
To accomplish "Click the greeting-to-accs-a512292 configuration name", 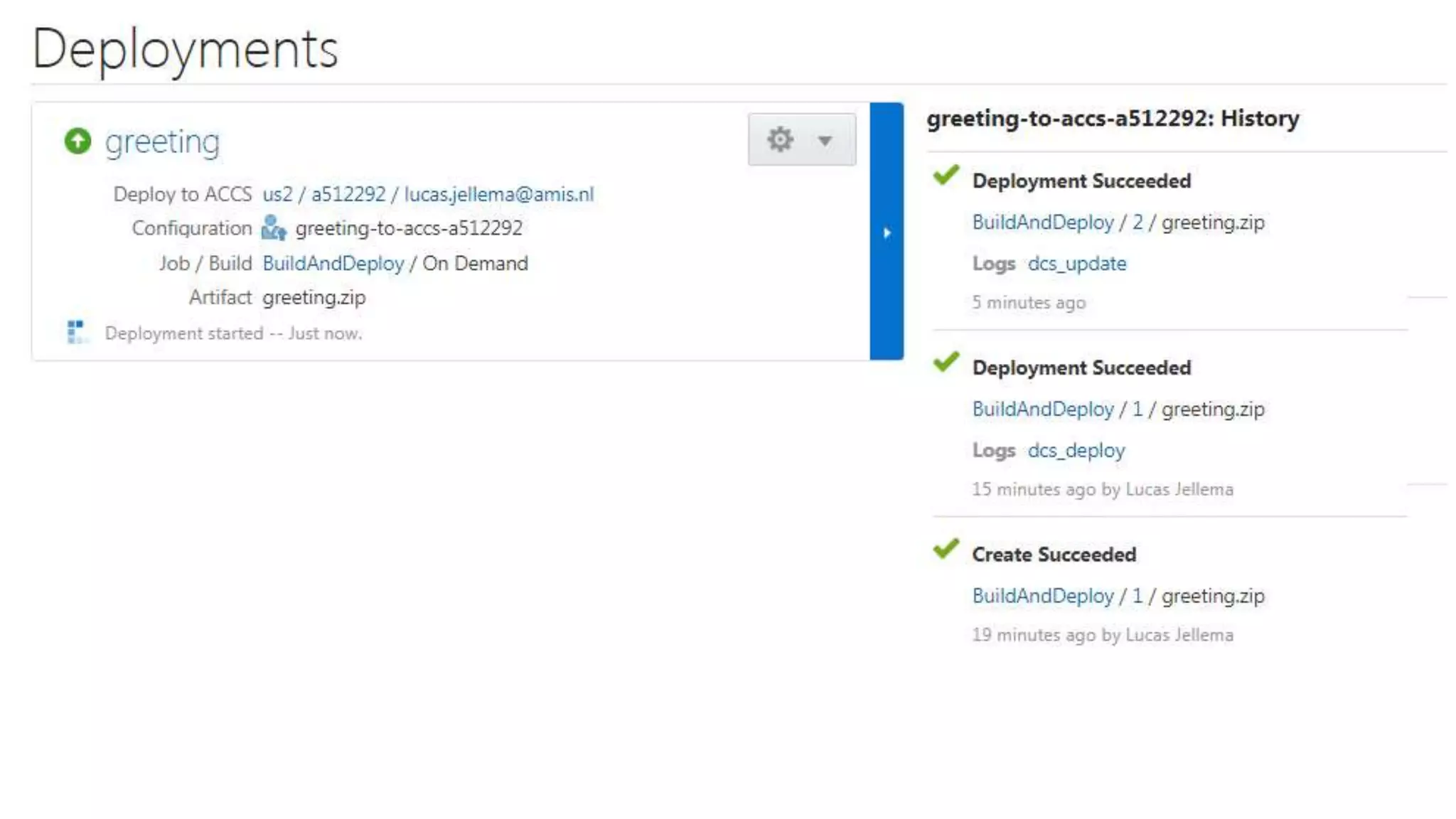I will pyautogui.click(x=409, y=228).
